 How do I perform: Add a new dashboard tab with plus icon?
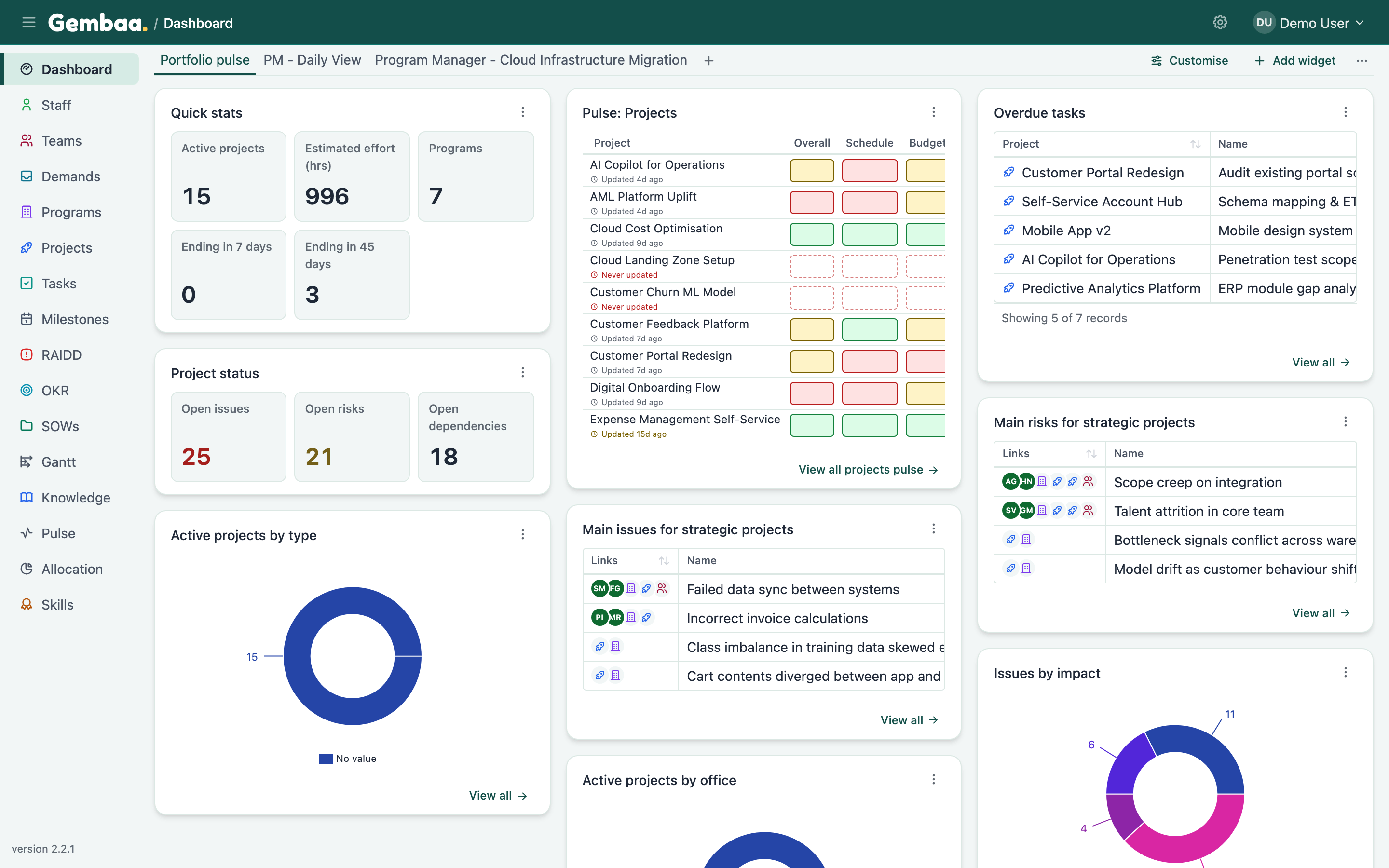coord(709,61)
